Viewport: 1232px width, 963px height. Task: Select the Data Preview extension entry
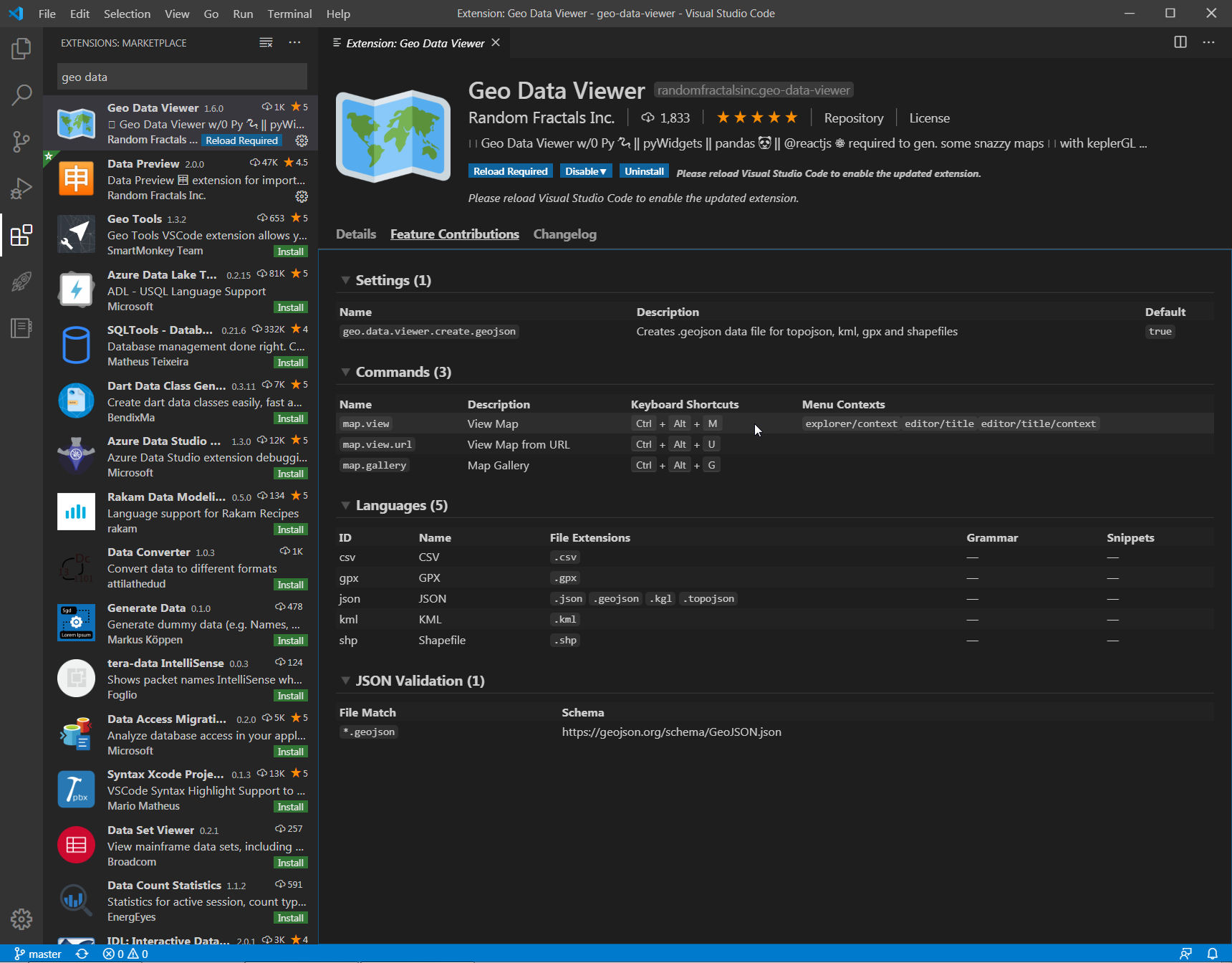pos(181,179)
